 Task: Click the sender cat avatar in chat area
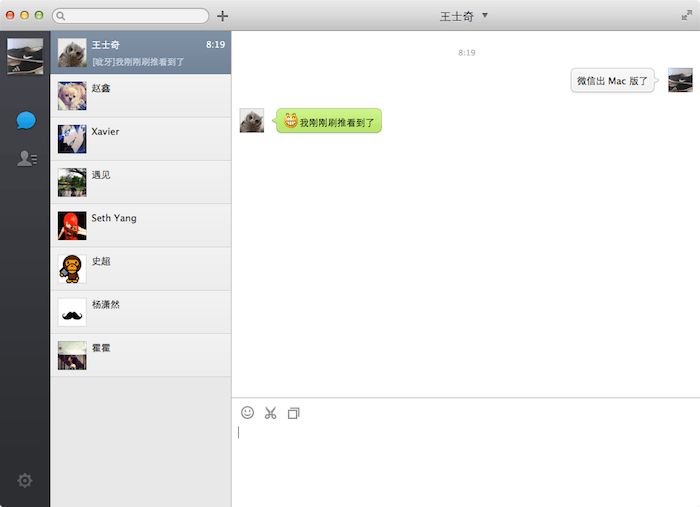[252, 121]
